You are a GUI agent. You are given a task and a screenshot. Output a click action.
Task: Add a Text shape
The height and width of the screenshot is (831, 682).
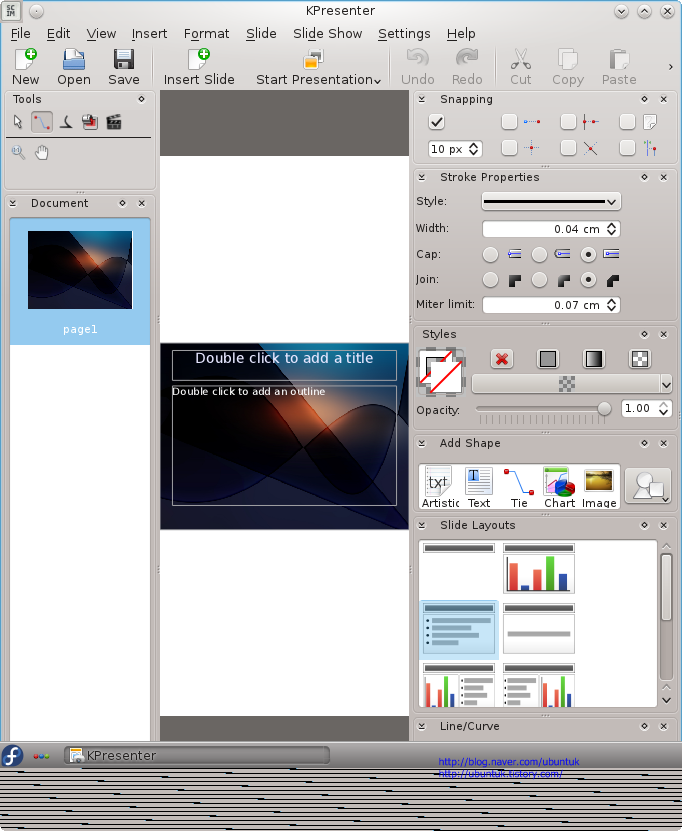tap(479, 487)
